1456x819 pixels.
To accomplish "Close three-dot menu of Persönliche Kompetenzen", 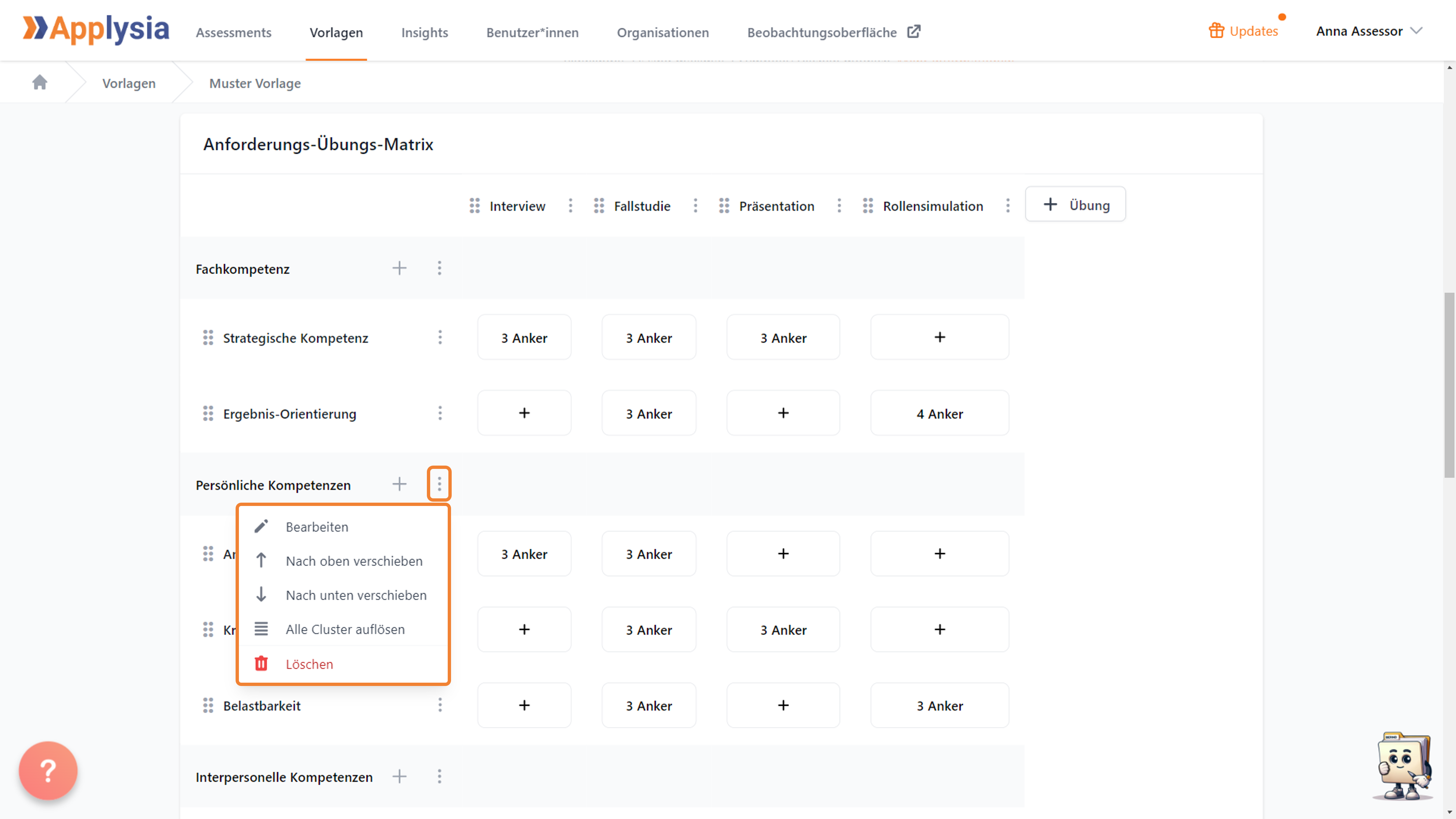I will click(439, 484).
